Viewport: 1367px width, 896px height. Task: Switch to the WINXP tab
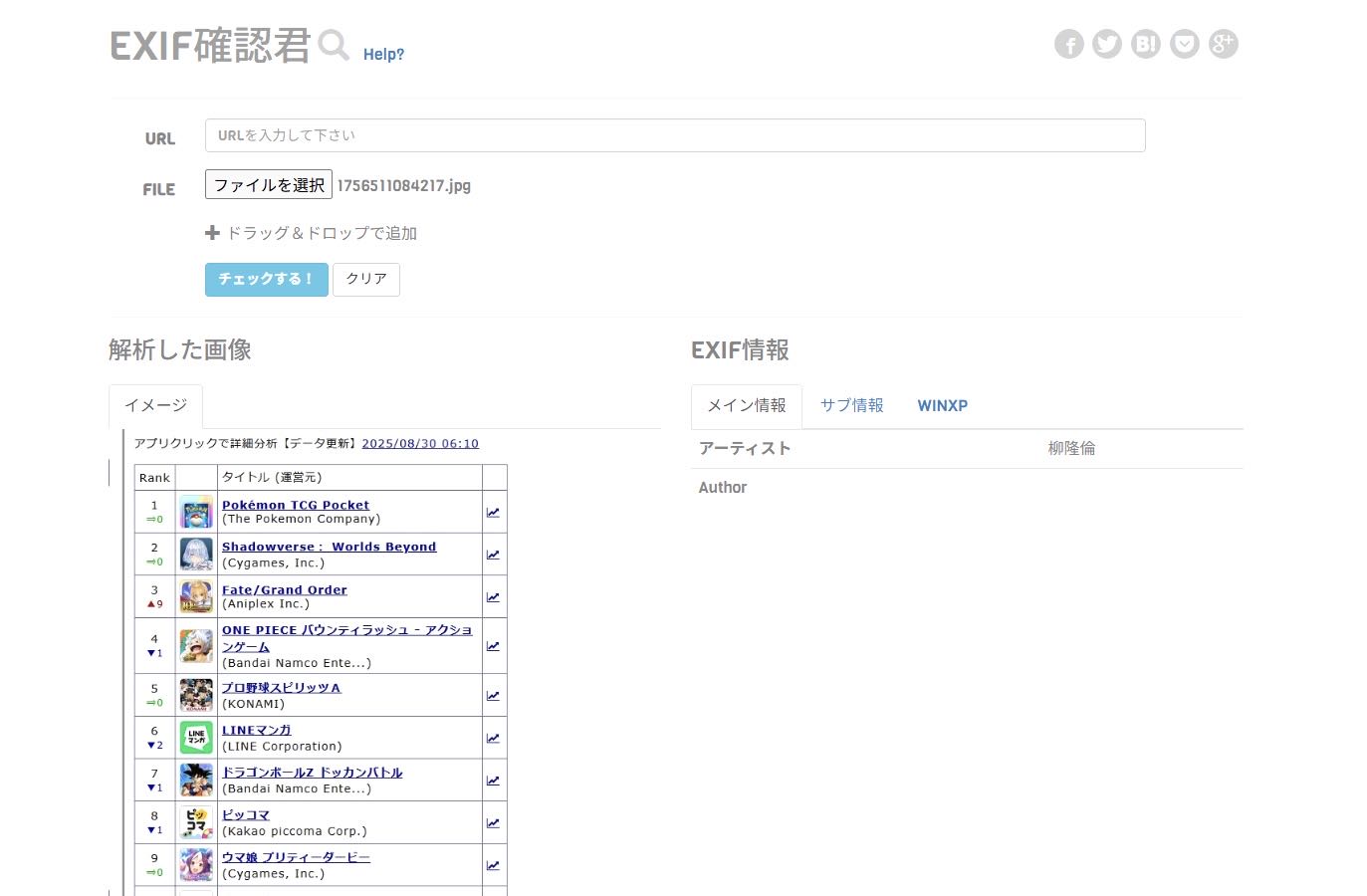942,405
